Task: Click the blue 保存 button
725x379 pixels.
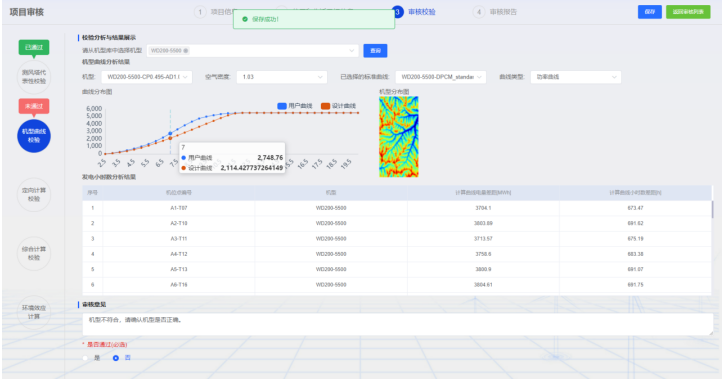Action: click(x=650, y=12)
